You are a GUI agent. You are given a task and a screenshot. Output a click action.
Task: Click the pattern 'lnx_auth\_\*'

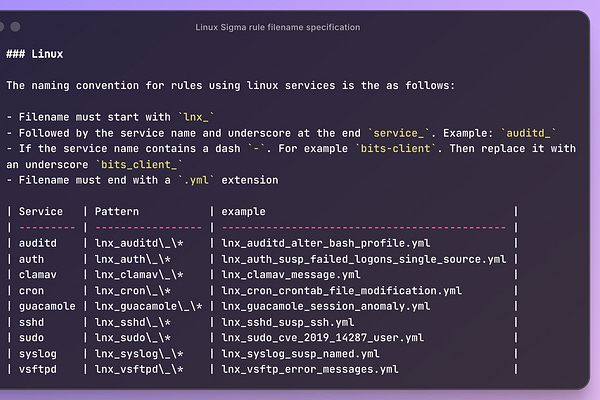133,260
